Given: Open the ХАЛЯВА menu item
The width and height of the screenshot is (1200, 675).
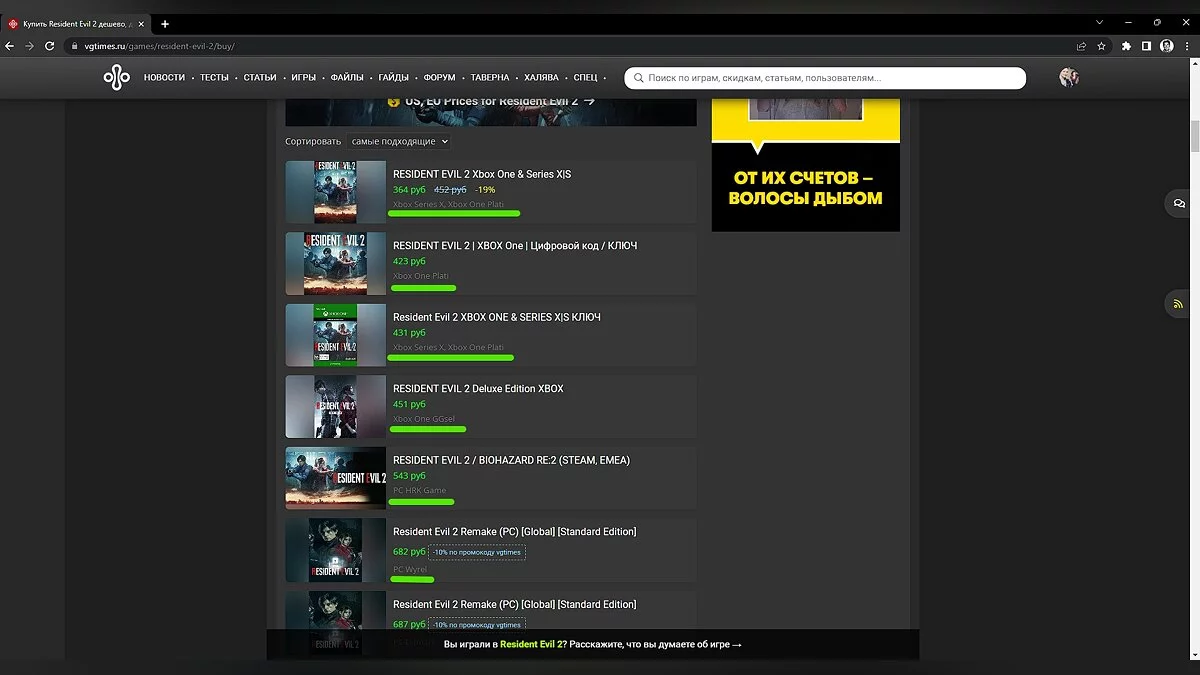Looking at the screenshot, I should pyautogui.click(x=542, y=78).
